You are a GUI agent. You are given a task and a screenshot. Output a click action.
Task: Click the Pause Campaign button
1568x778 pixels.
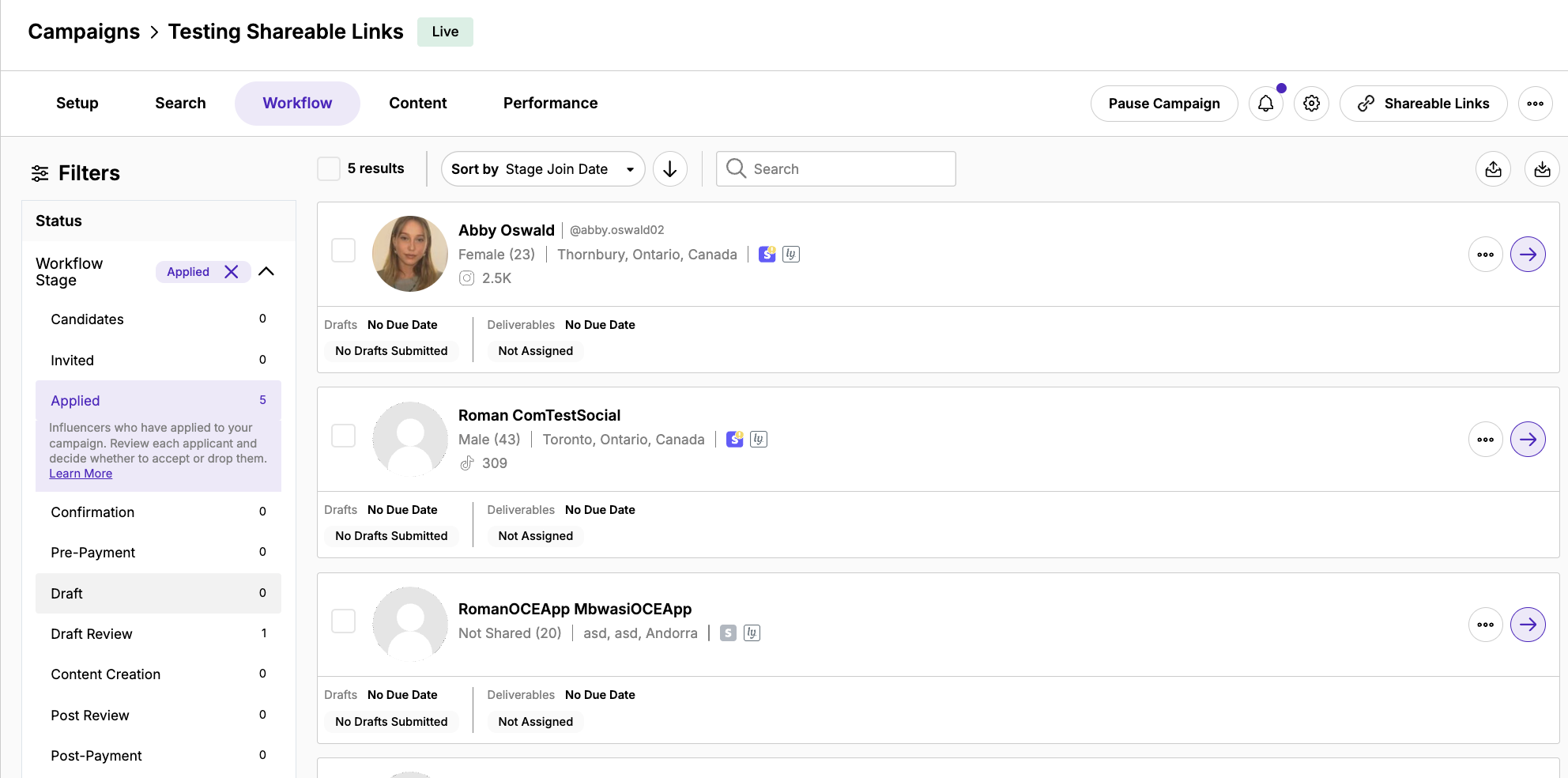[x=1163, y=104]
